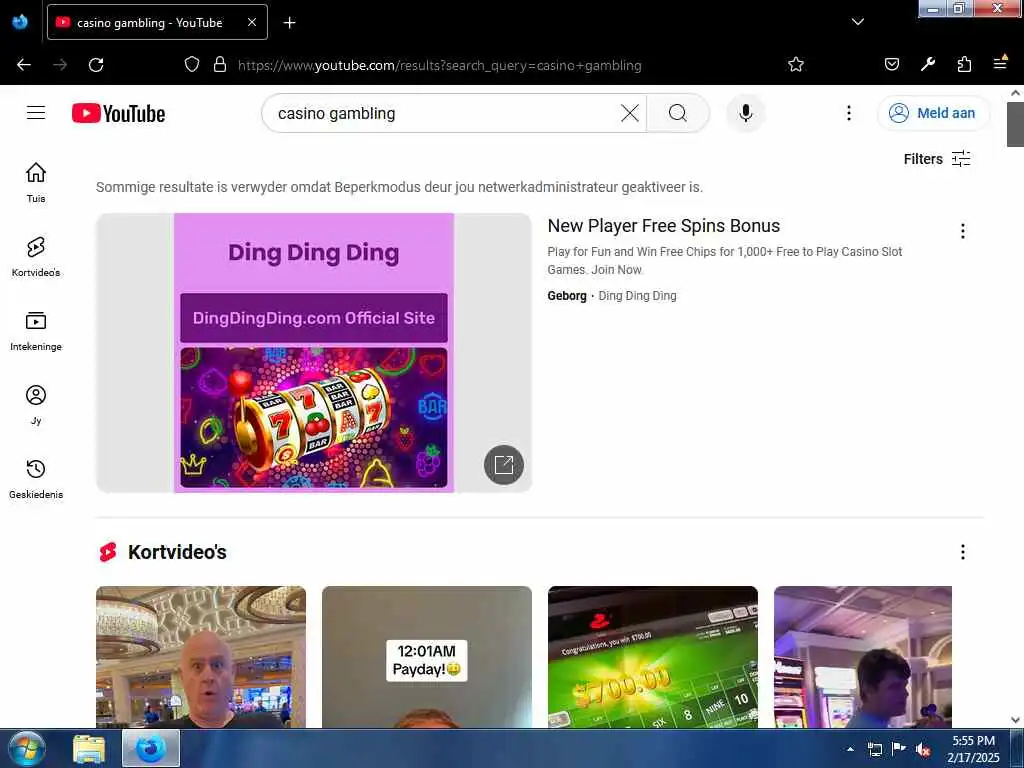The height and width of the screenshot is (768, 1024).
Task: Open the short of the young man beside slot machines
Action: point(863,656)
